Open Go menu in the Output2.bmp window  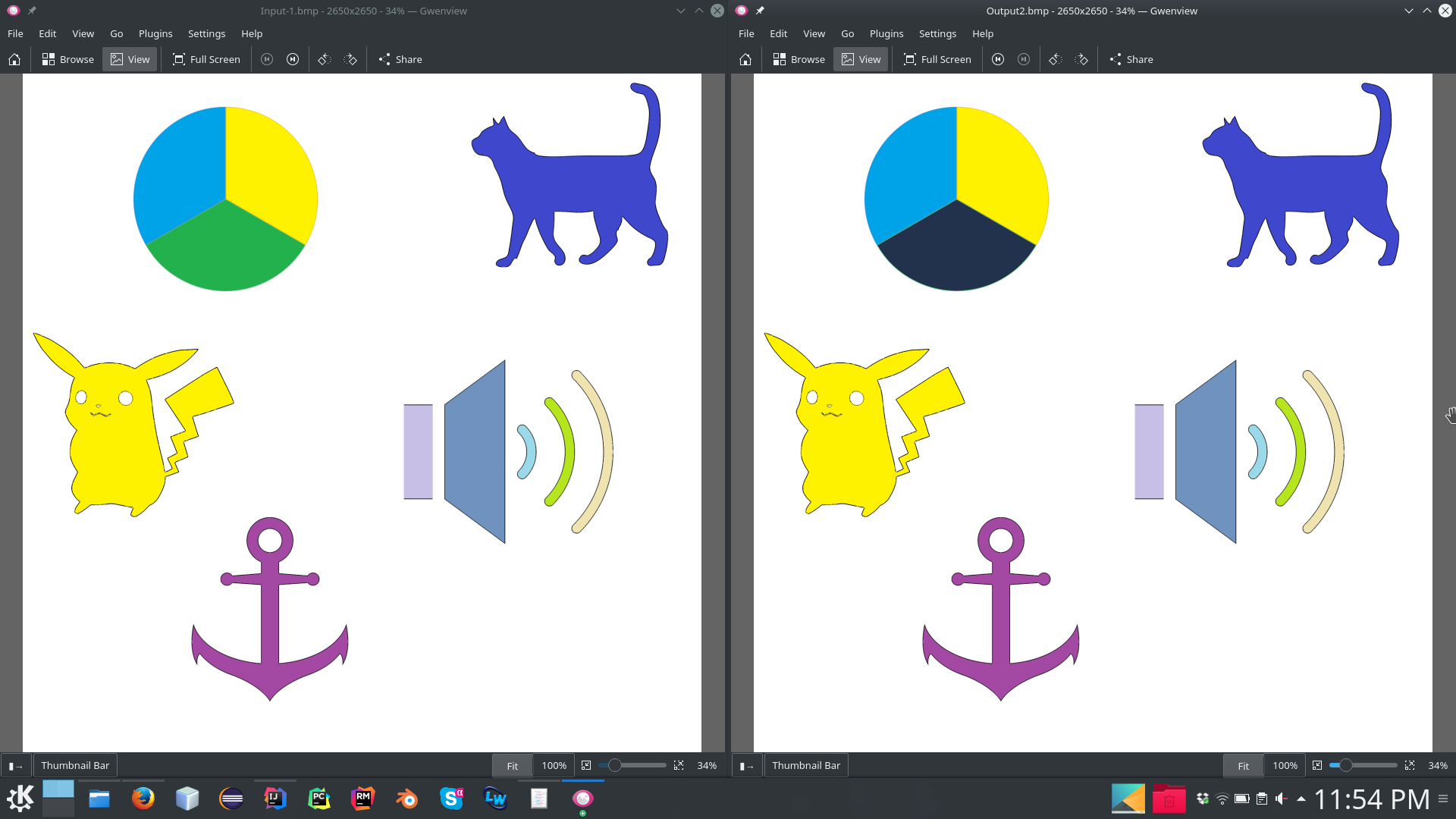848,33
